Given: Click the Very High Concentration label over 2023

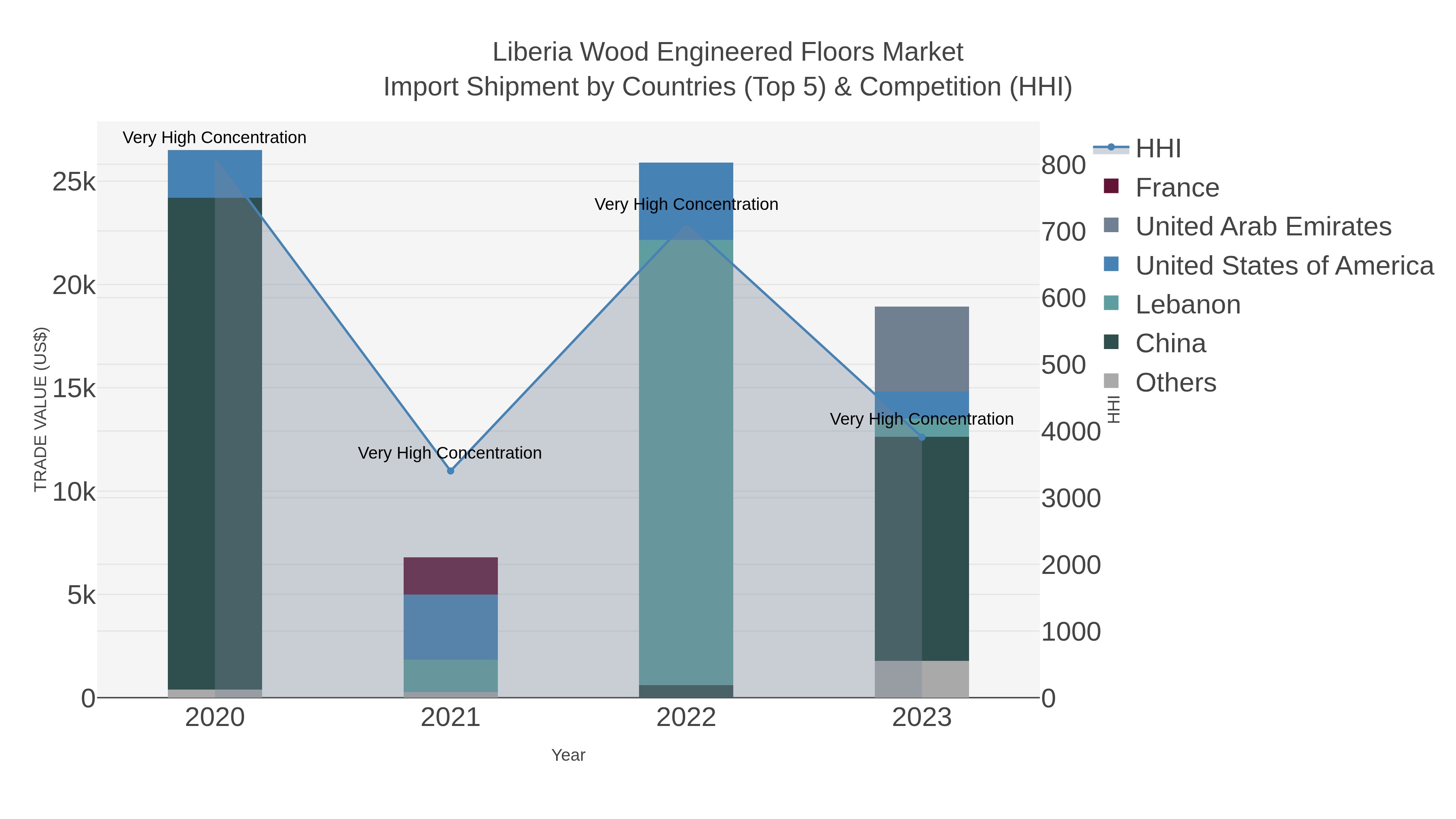Looking at the screenshot, I should (922, 419).
